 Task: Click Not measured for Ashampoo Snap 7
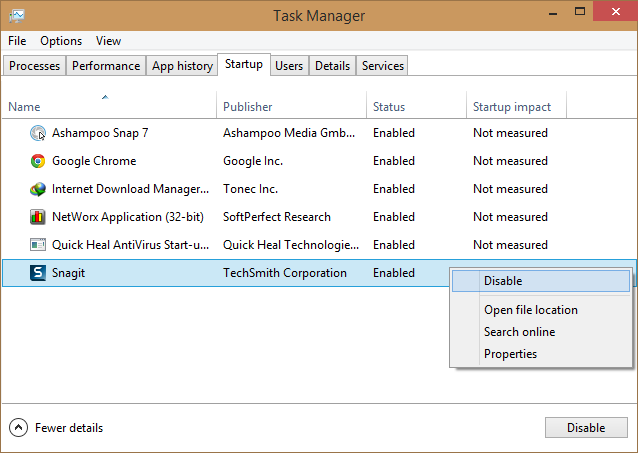tap(510, 133)
